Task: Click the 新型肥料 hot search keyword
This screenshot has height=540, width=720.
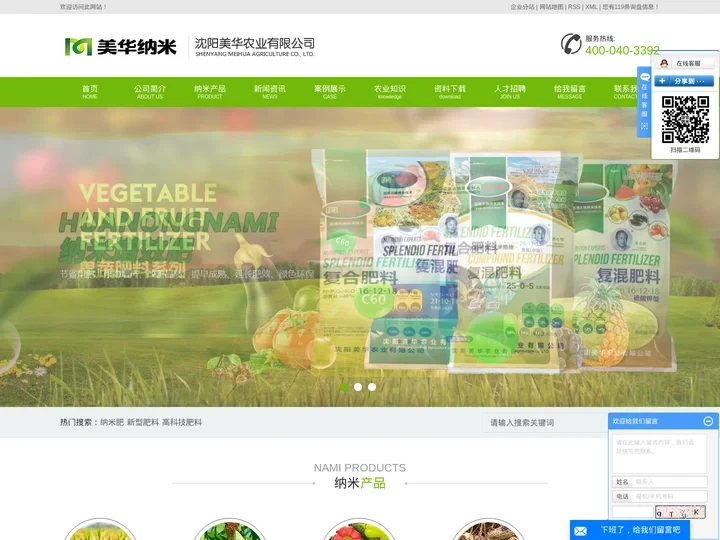Action: pyautogui.click(x=143, y=422)
